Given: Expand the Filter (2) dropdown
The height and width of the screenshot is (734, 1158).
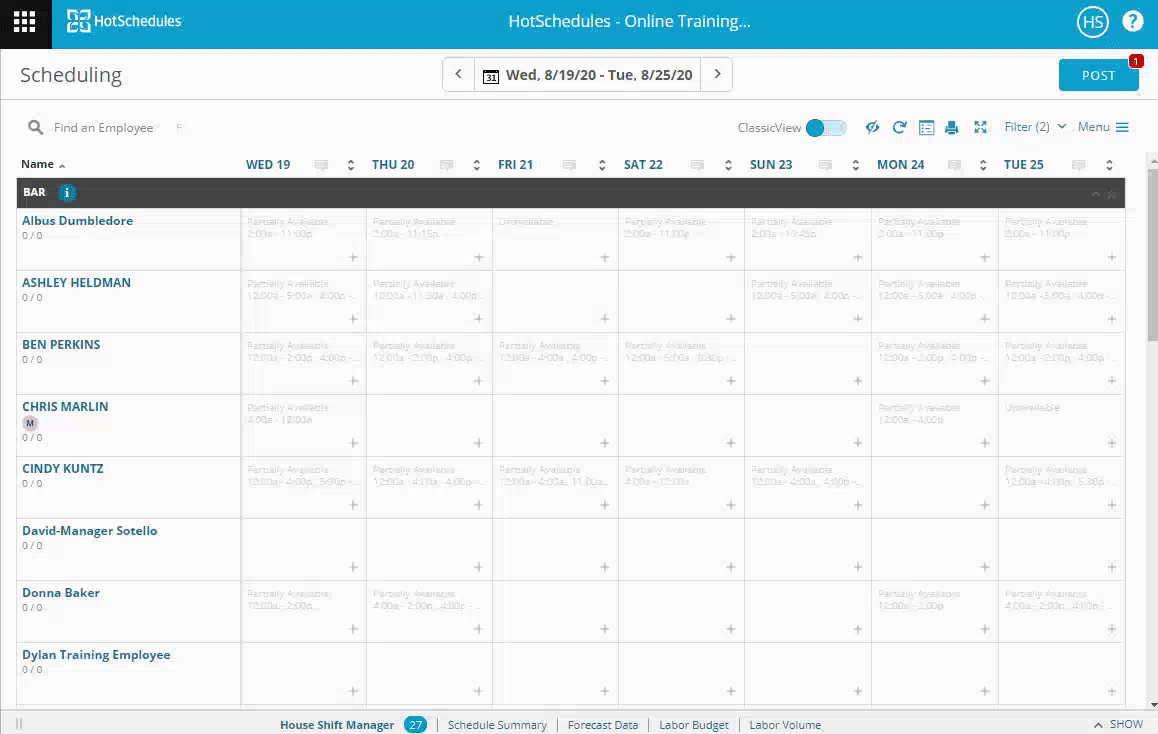Looking at the screenshot, I should point(1035,127).
